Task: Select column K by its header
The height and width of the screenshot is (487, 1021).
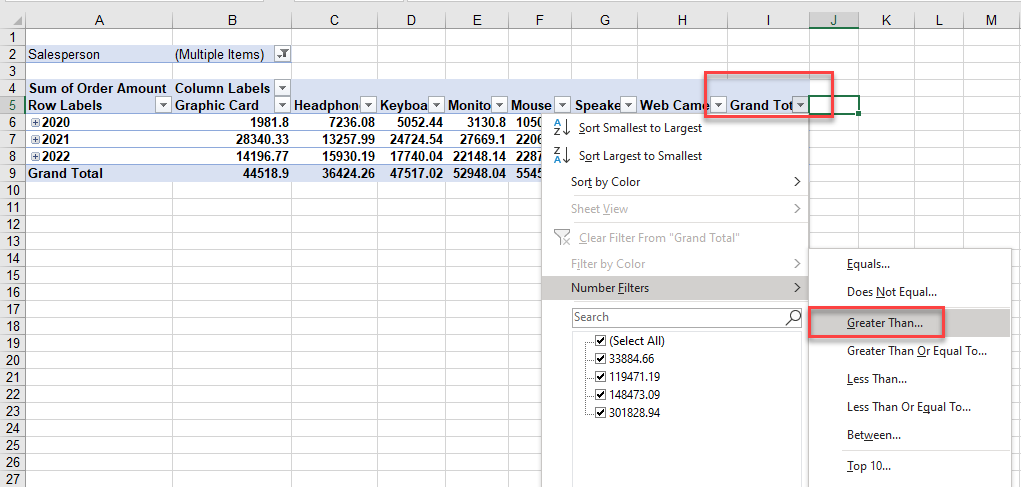Action: (885, 20)
